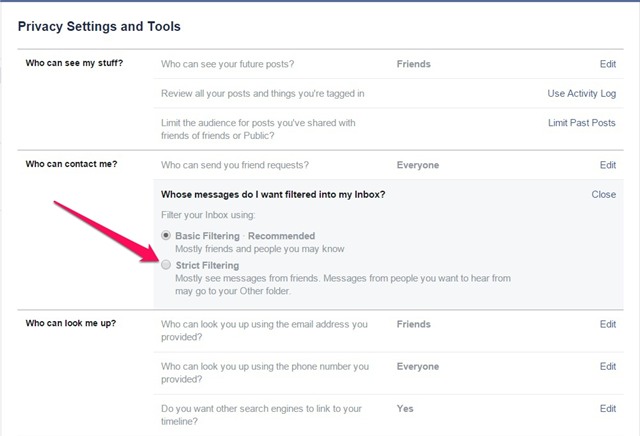Edit who can send friend requests
This screenshot has width=640, height=436.
(x=607, y=164)
